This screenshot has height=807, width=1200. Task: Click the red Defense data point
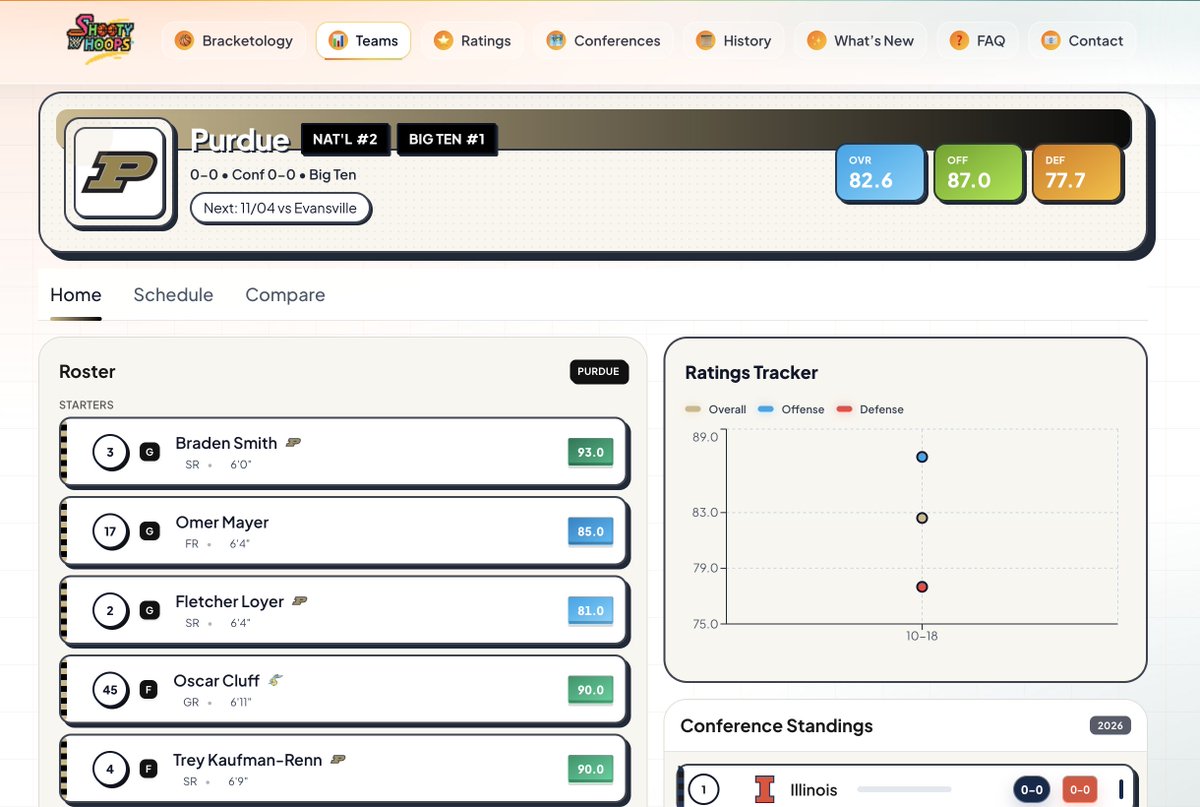pyautogui.click(x=922, y=587)
